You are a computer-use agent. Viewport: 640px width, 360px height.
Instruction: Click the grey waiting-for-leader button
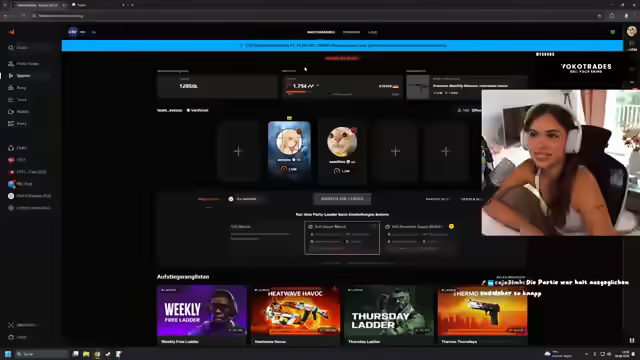tap(342, 199)
